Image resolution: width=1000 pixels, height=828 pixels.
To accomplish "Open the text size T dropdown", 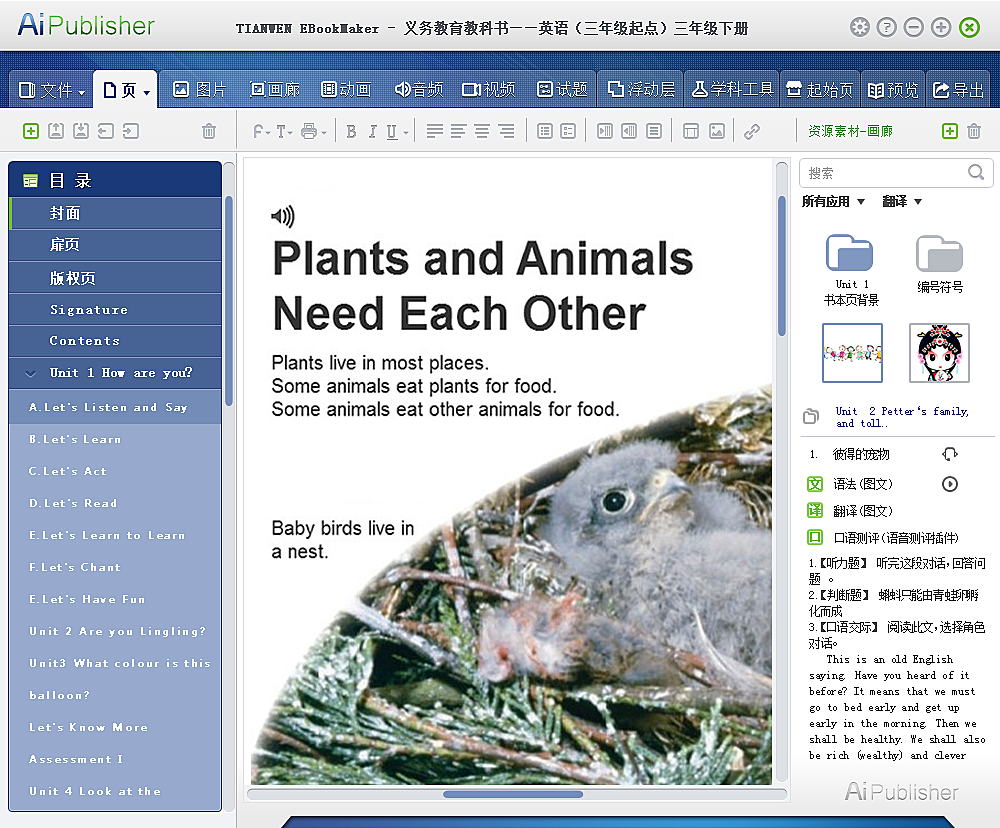I will pos(284,131).
